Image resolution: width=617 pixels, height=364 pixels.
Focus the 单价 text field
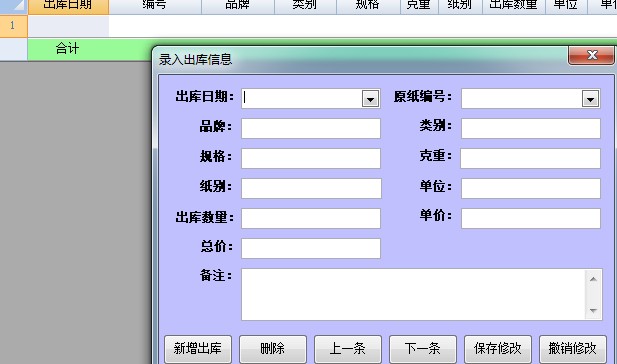531,218
